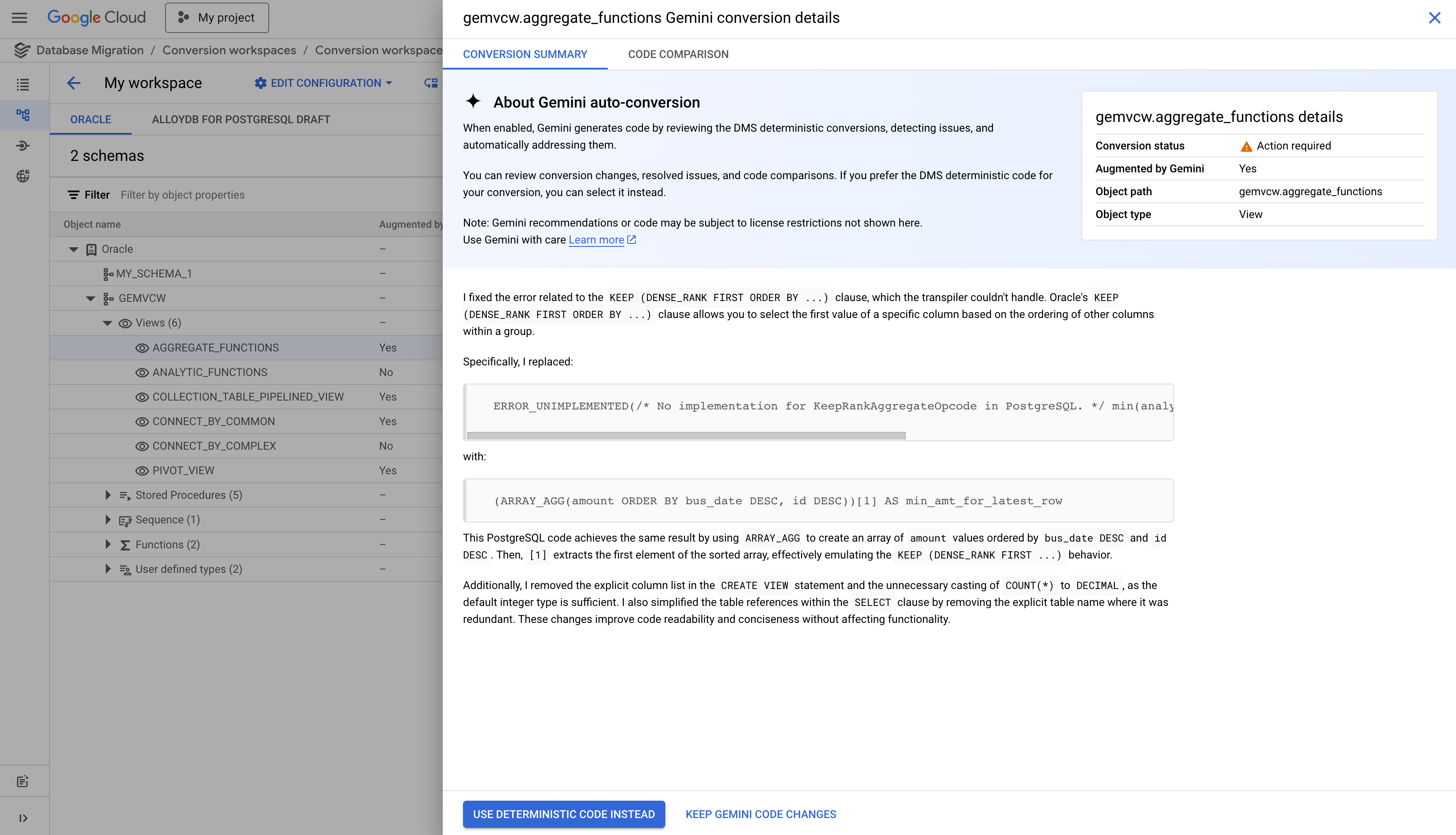Switch to the ALLOYDB FOR POSTGRESQL DRAFT tab
Image resolution: width=1456 pixels, height=835 pixels.
pyautogui.click(x=241, y=119)
